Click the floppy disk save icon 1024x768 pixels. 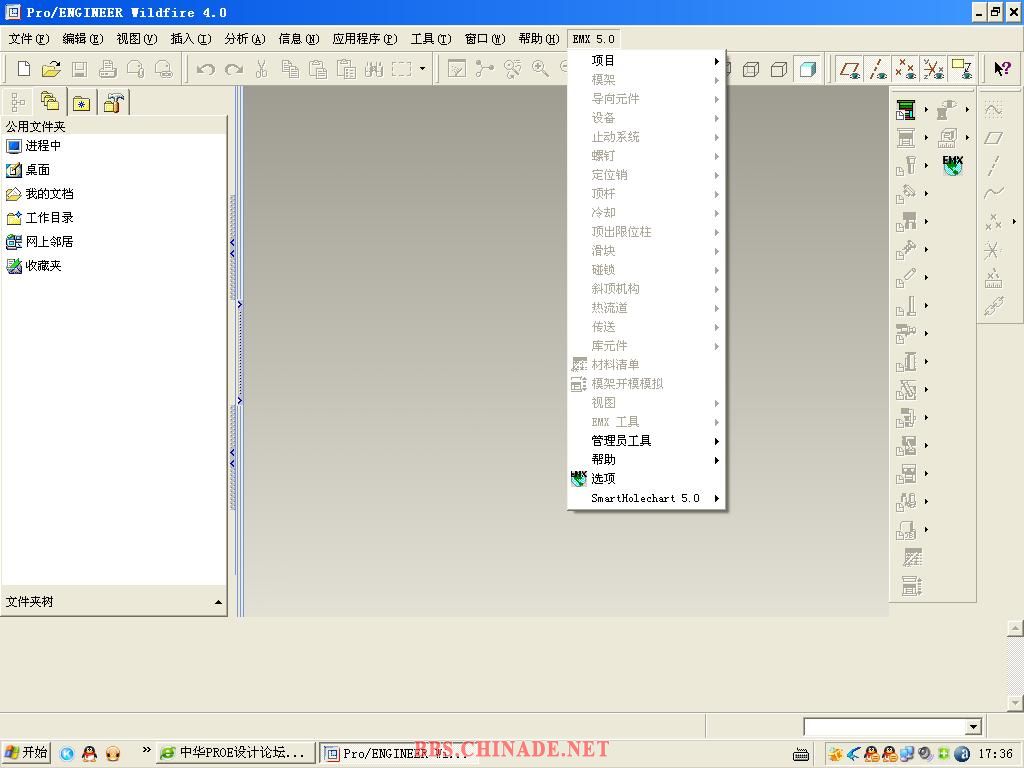pyautogui.click(x=80, y=69)
